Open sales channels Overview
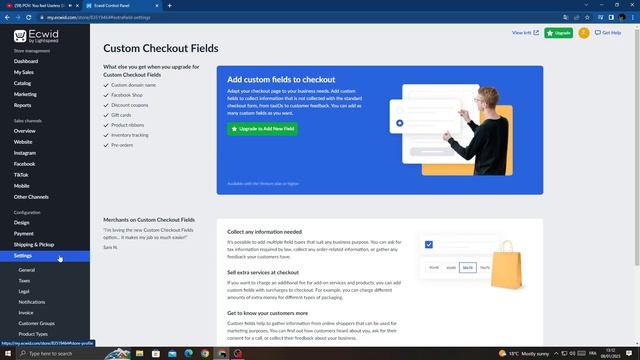640x360 pixels. [x=24, y=131]
